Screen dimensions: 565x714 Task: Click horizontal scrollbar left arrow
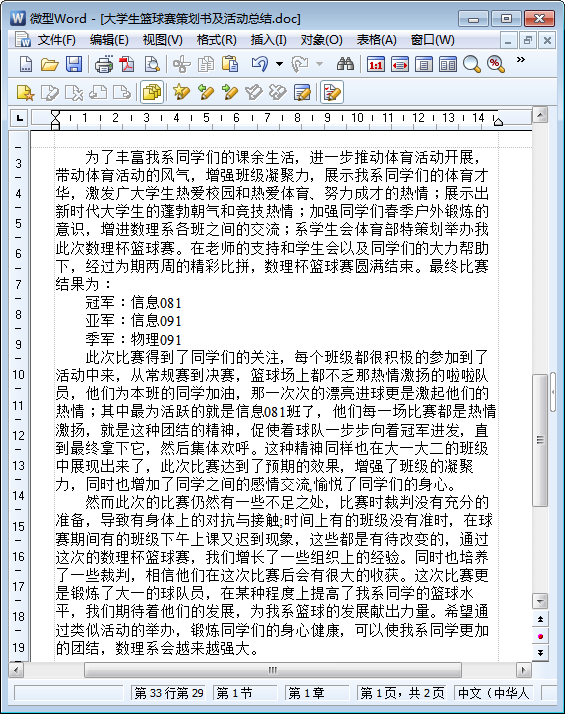[16, 670]
